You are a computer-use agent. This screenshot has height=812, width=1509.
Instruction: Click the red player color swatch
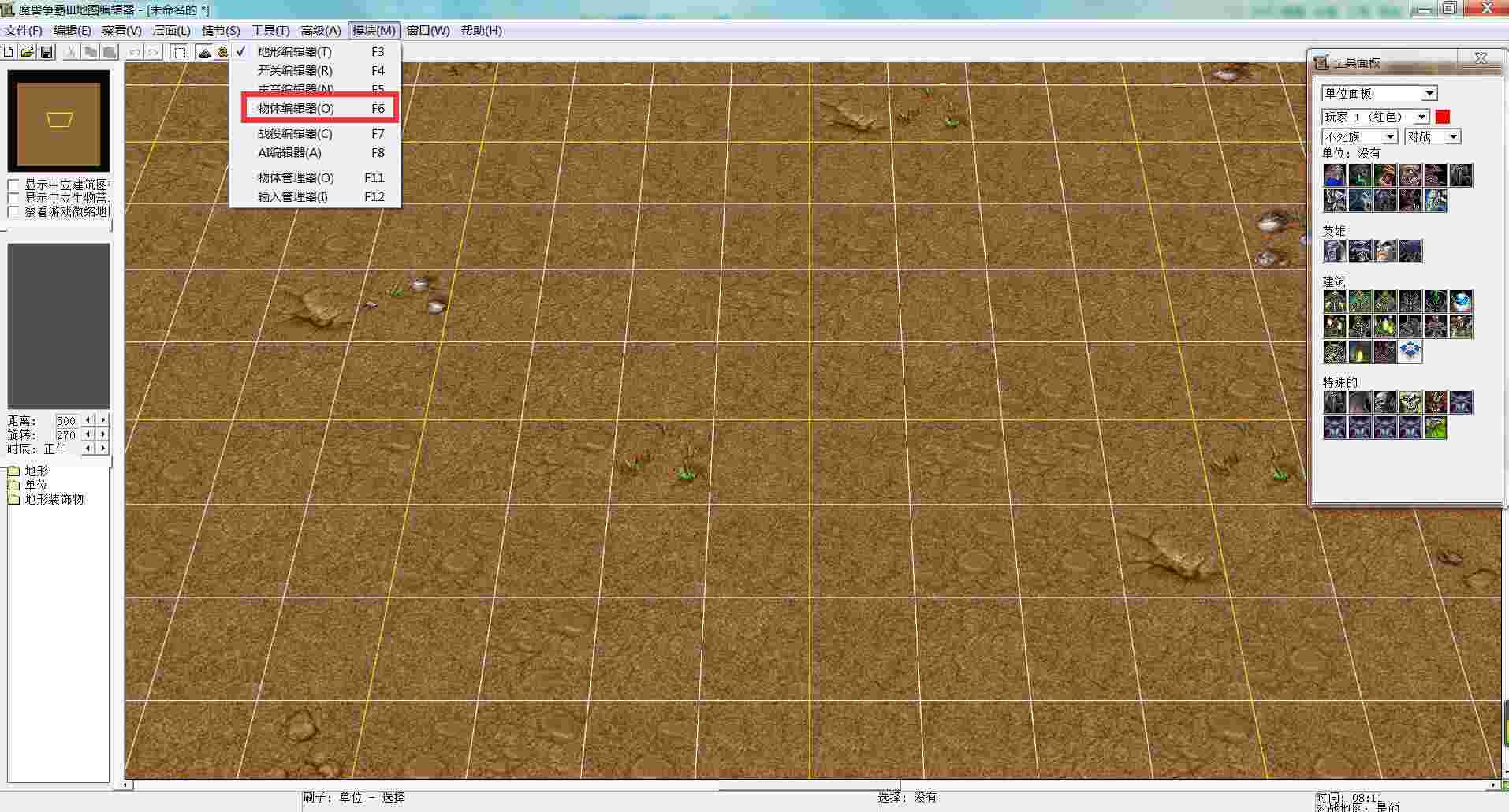pos(1443,117)
